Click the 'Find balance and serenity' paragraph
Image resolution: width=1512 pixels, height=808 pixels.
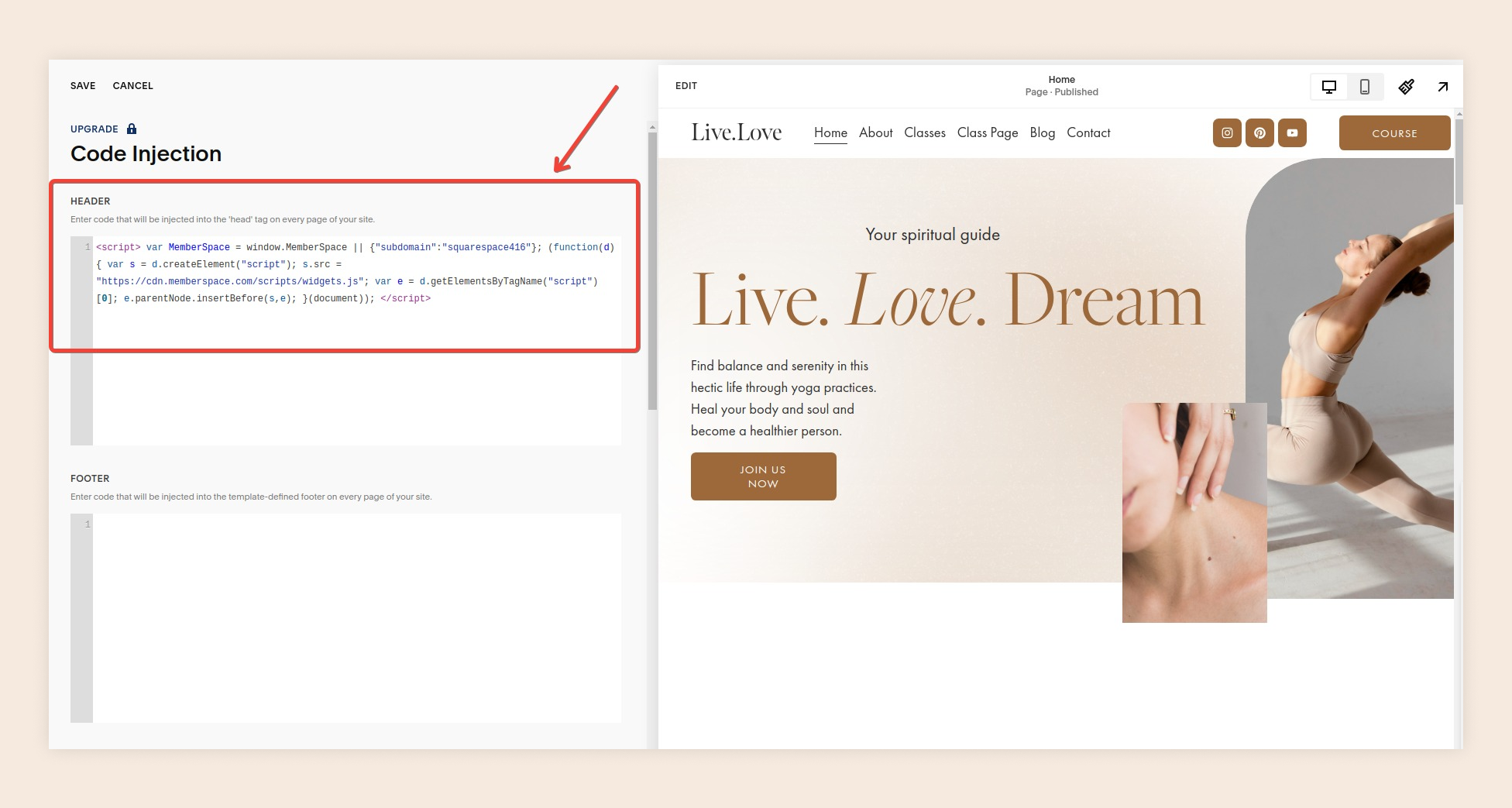click(783, 398)
